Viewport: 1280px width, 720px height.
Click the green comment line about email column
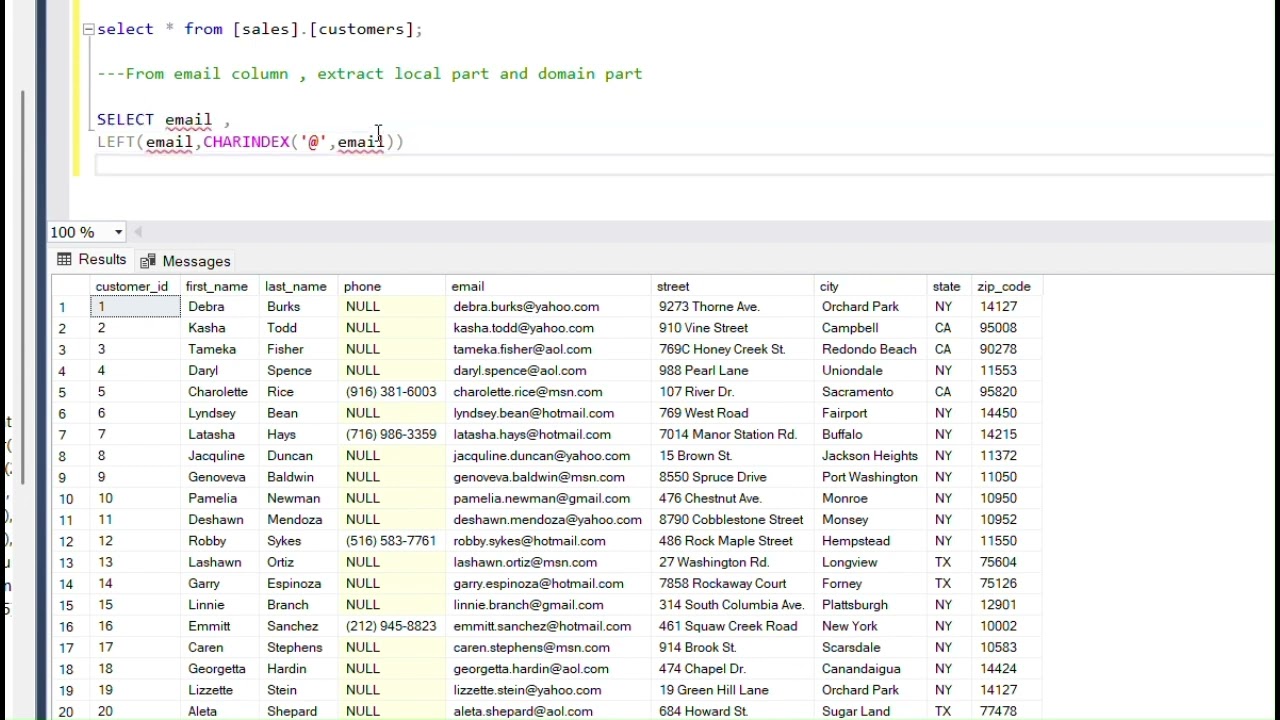pos(370,74)
